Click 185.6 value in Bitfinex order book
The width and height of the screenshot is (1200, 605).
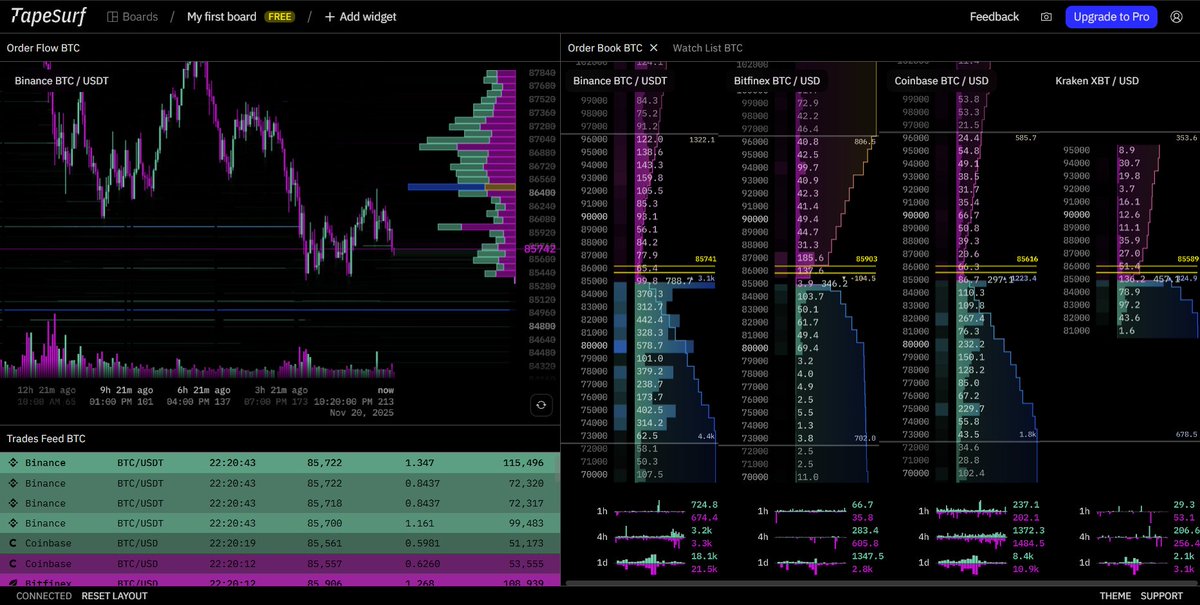pos(809,258)
